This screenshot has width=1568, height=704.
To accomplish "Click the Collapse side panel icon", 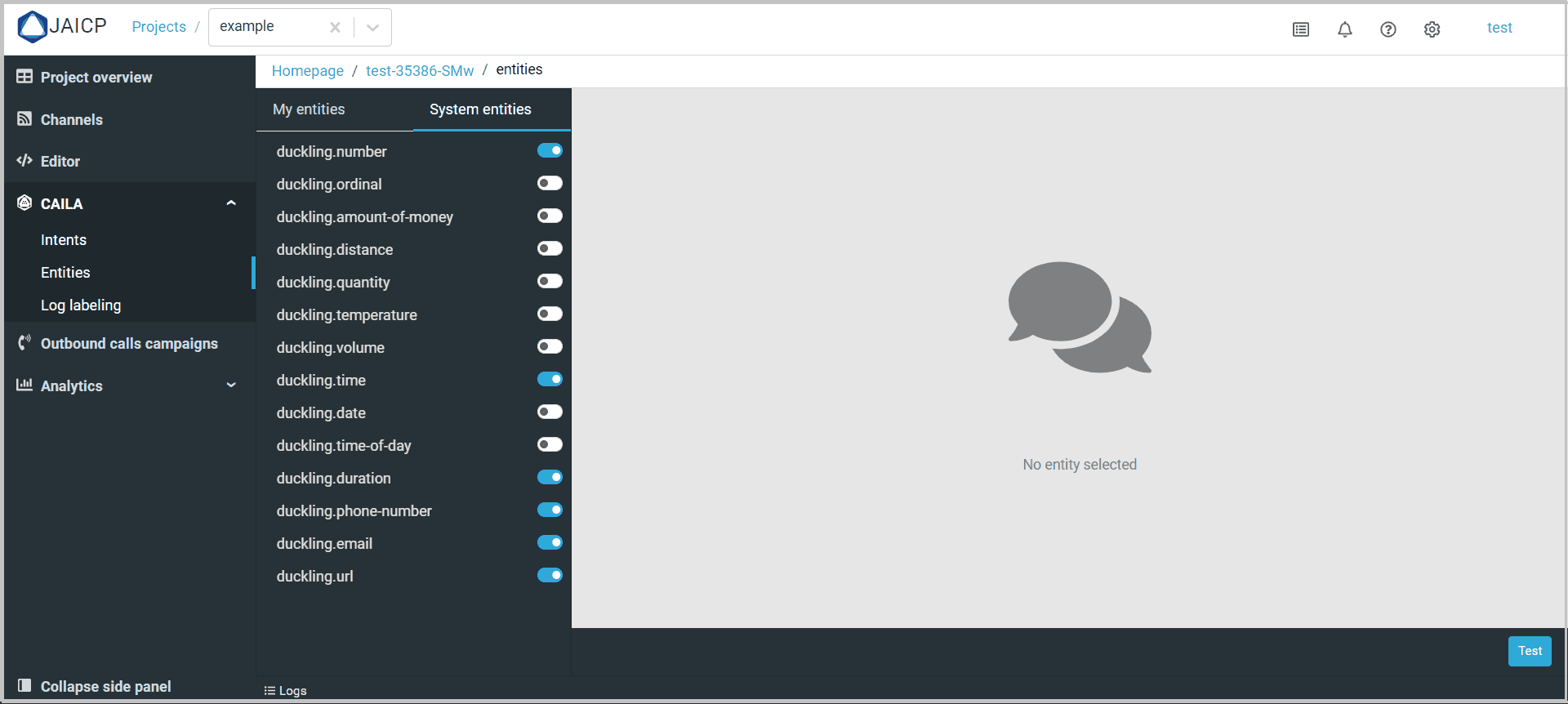I will point(24,686).
